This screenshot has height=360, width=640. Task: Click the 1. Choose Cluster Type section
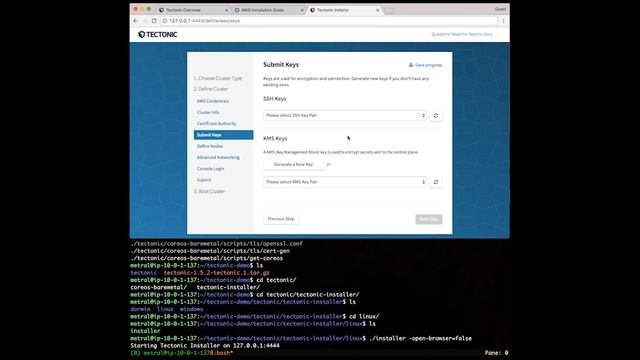(x=218, y=78)
